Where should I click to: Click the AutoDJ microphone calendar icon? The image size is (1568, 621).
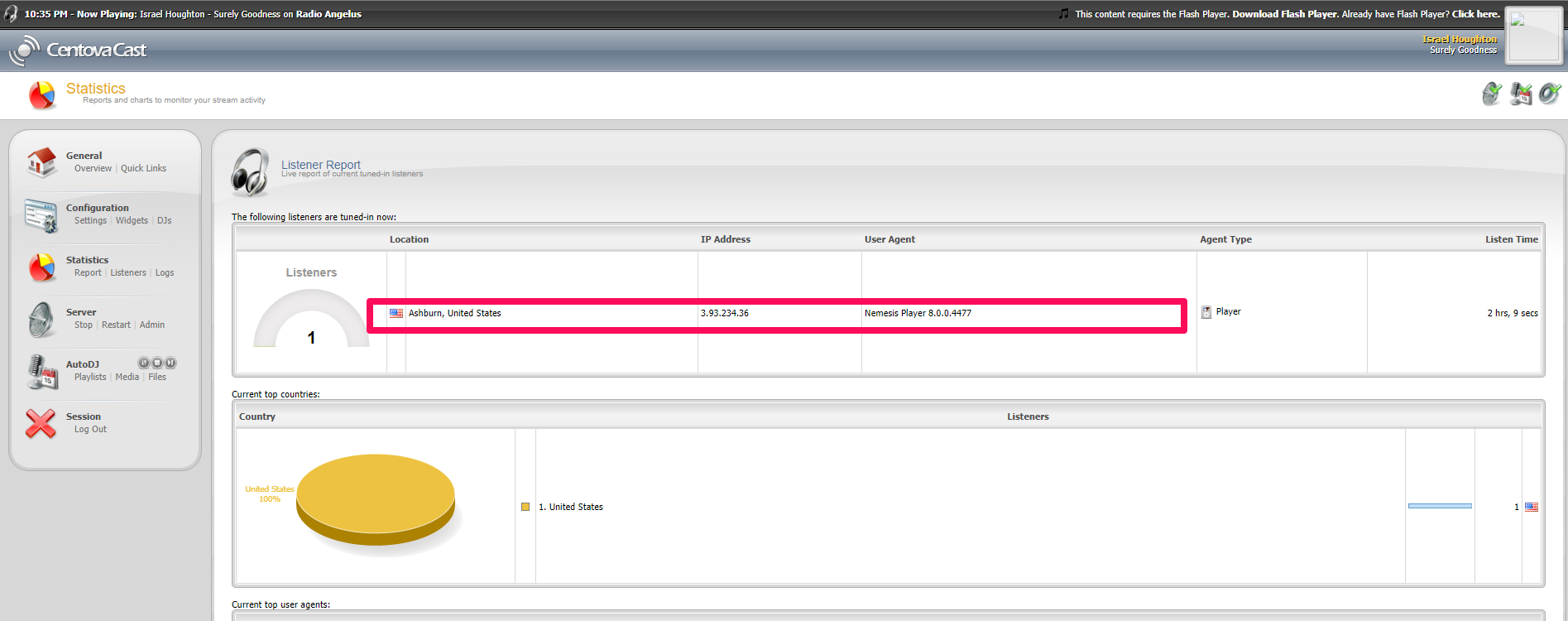(x=41, y=372)
